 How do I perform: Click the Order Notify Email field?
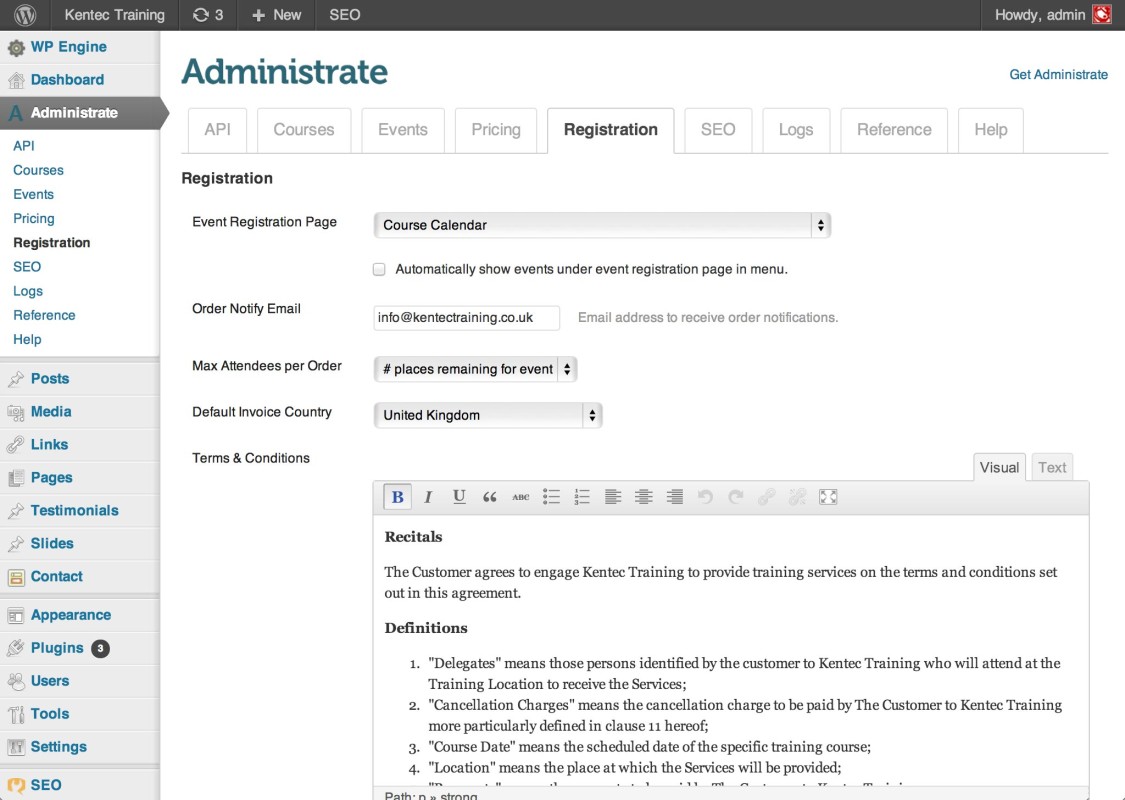click(x=466, y=318)
